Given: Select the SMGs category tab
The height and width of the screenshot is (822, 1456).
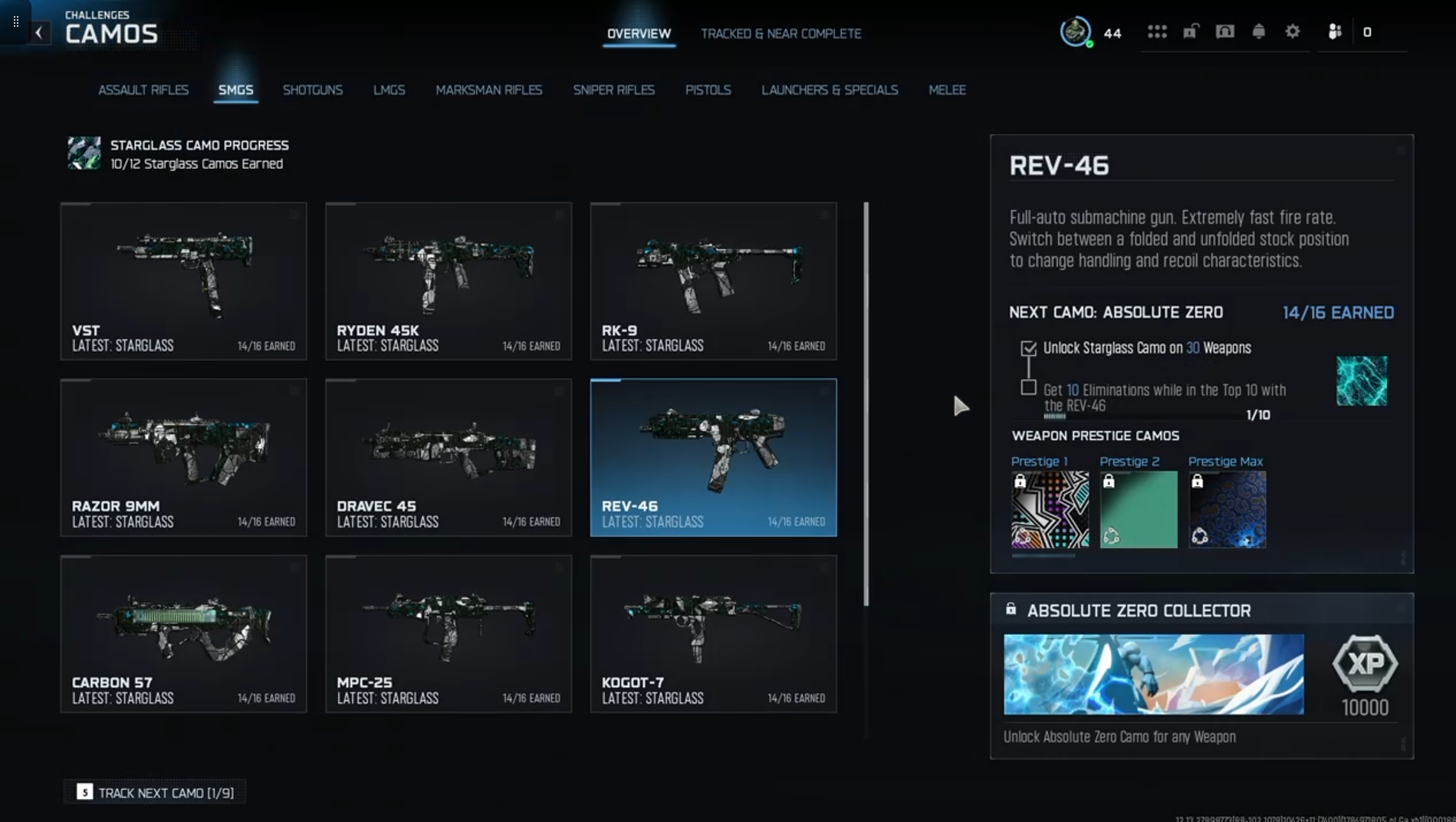Looking at the screenshot, I should click(x=235, y=90).
